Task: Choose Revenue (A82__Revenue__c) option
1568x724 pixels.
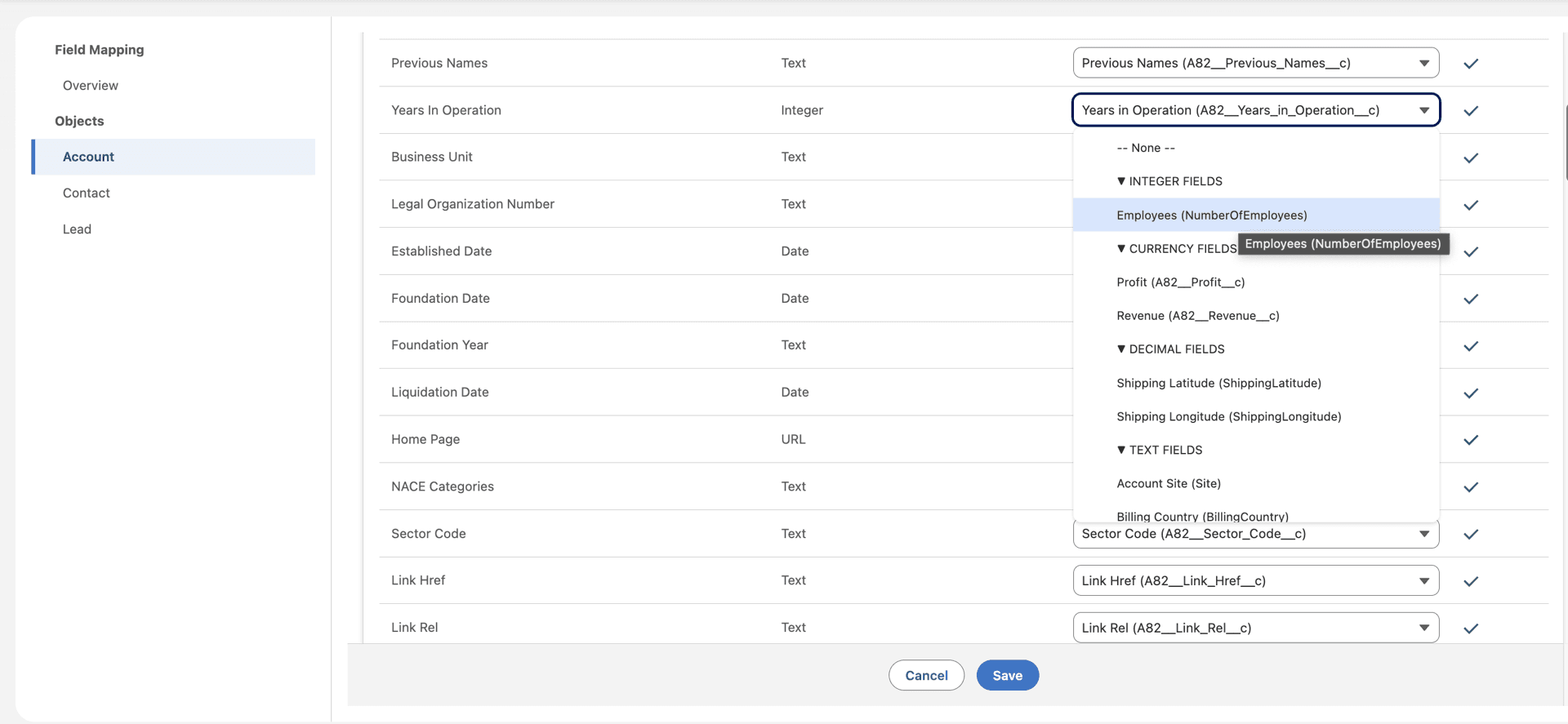Action: (1256, 316)
